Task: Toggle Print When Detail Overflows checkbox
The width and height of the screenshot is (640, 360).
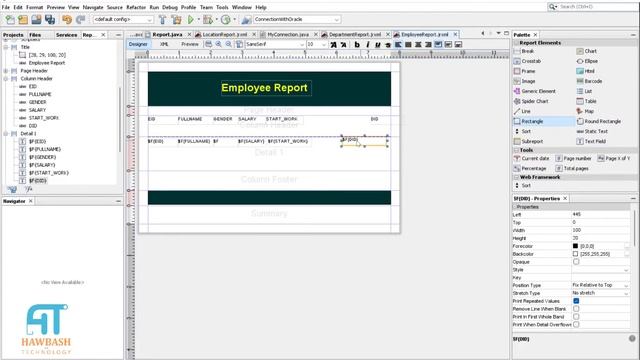Action: [576, 324]
